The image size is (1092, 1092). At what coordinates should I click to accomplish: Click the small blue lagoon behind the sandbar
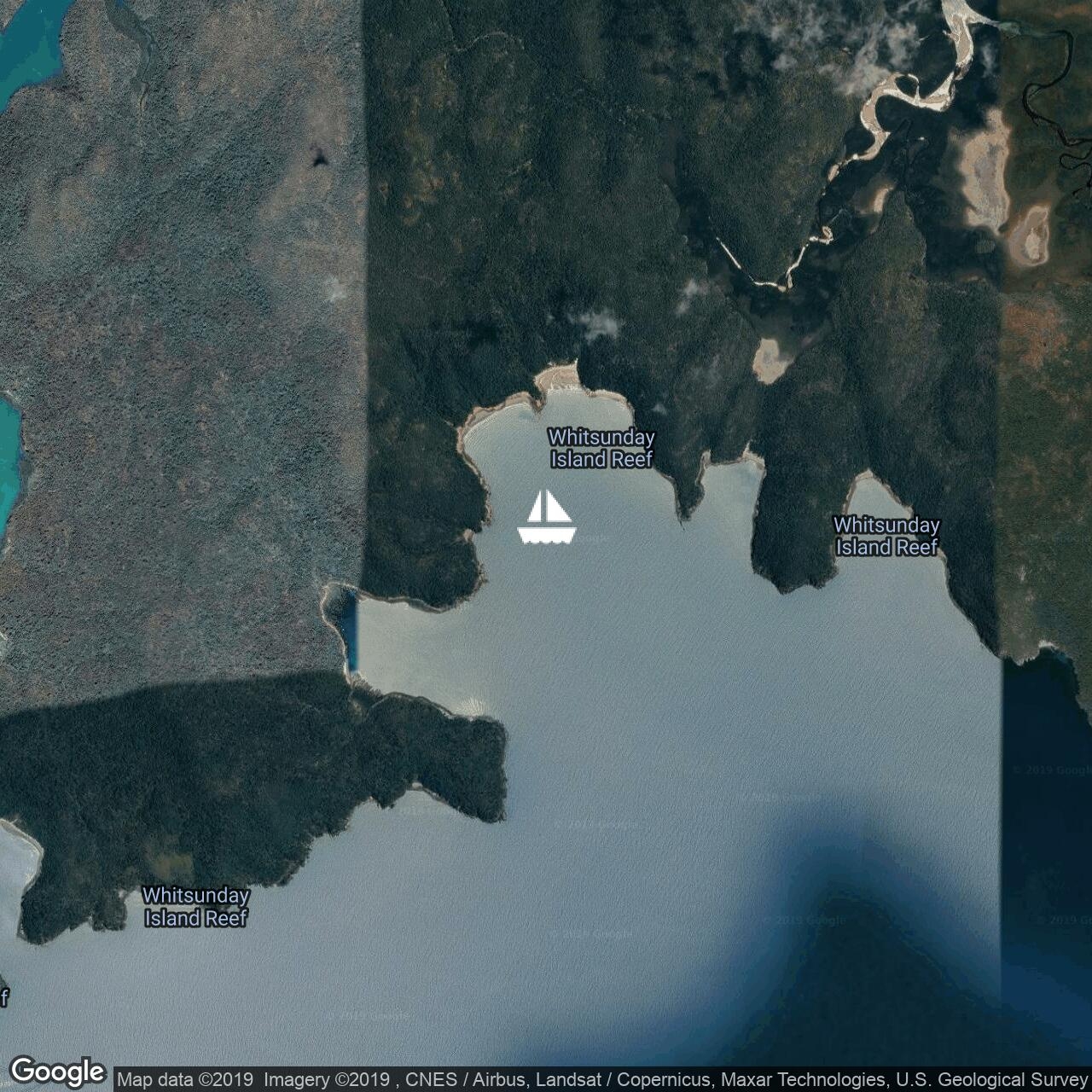(x=347, y=625)
